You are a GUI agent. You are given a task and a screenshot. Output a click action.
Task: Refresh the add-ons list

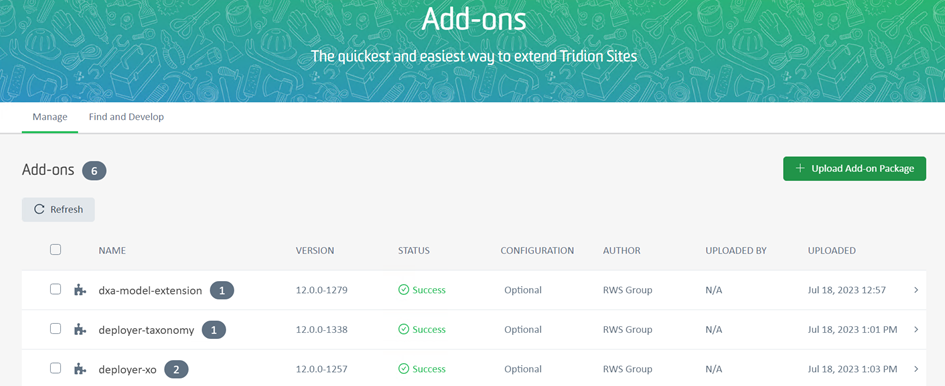point(58,209)
